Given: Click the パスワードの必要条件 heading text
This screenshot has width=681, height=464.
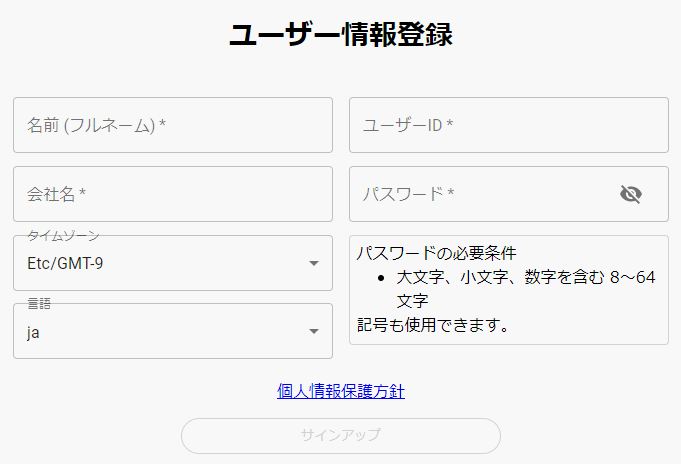Looking at the screenshot, I should (x=436, y=253).
